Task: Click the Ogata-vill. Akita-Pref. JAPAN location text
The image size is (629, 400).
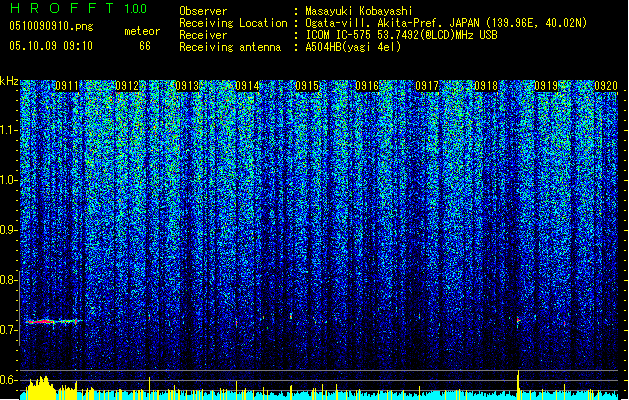Action: click(446, 23)
